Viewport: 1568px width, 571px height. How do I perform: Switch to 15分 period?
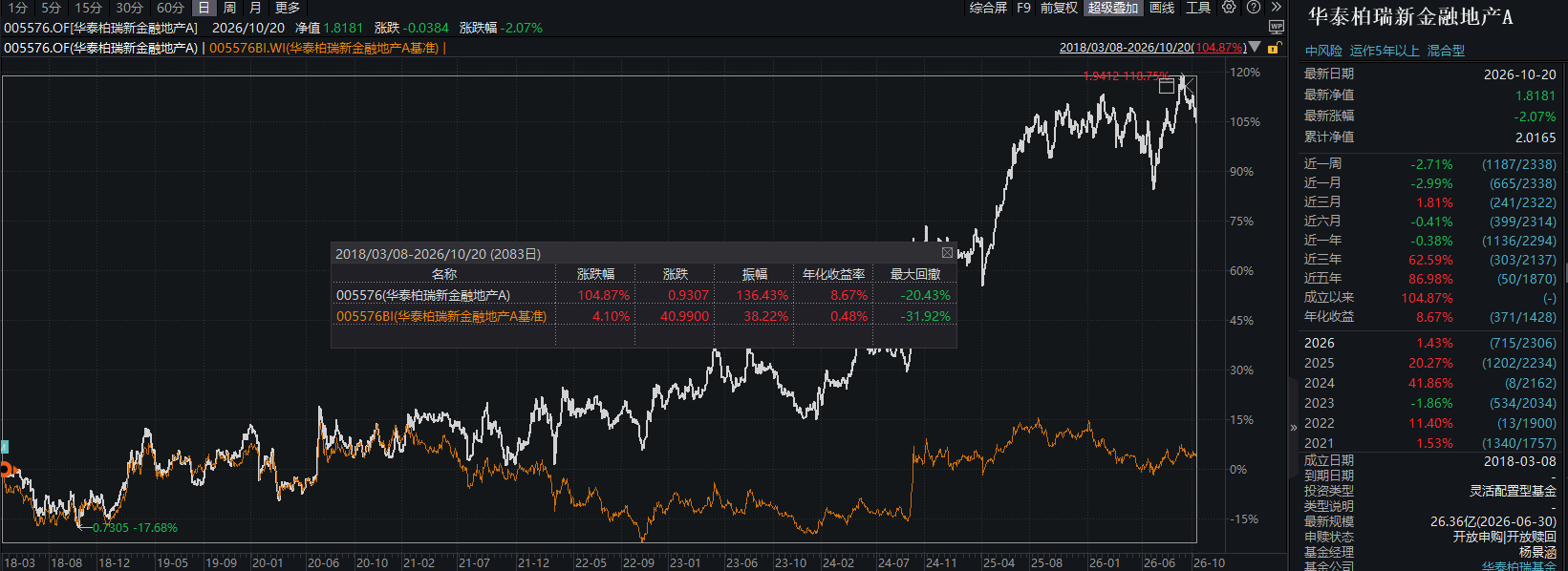(88, 8)
